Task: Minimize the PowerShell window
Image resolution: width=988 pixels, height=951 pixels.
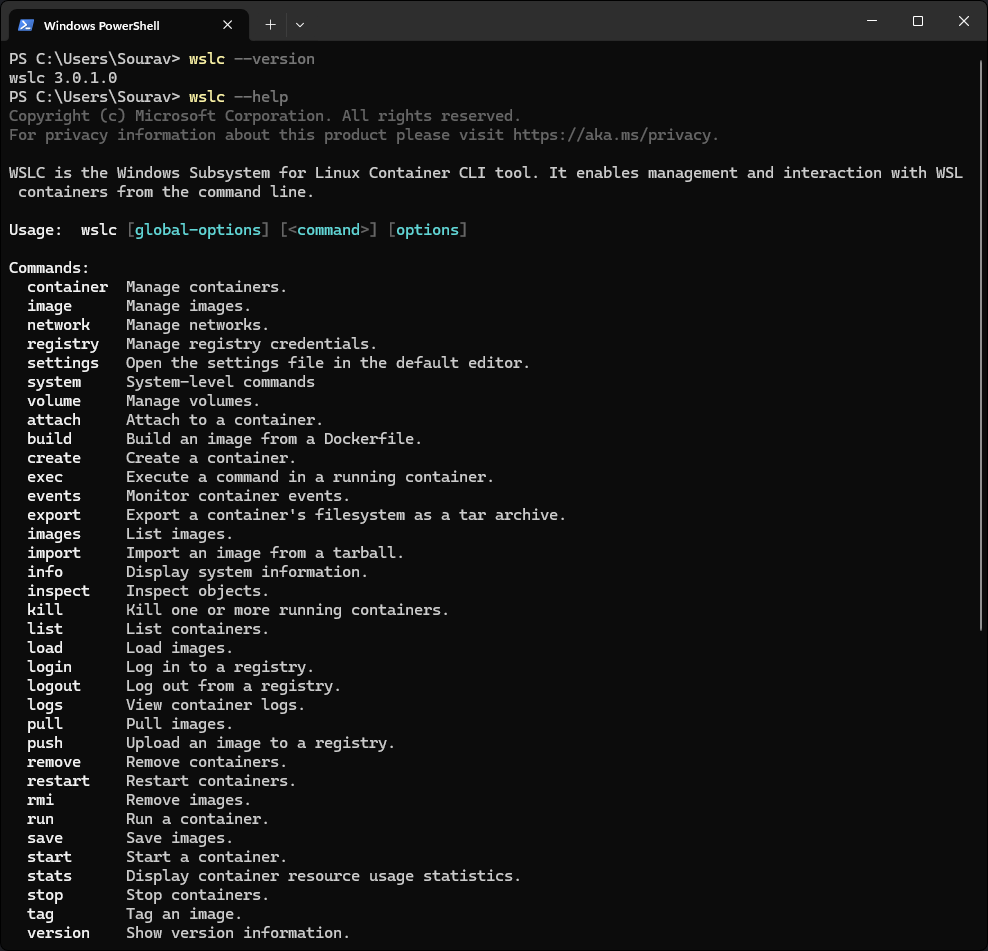Action: 872,21
